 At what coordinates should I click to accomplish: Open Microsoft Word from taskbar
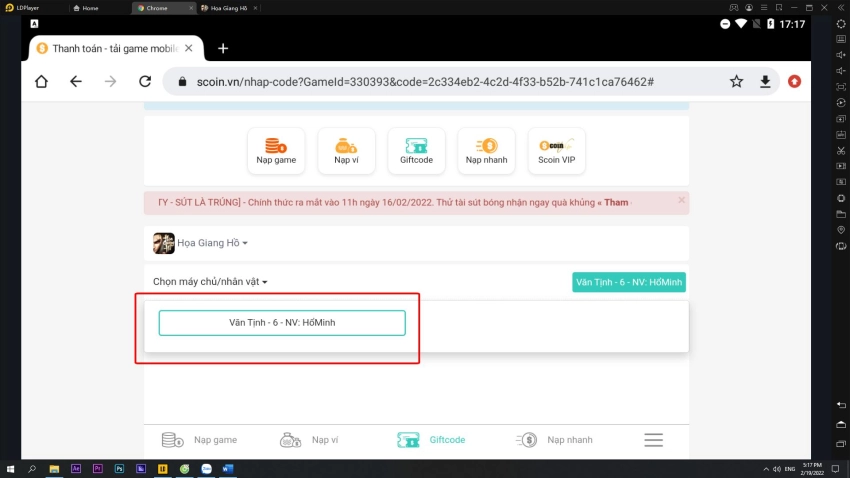point(228,469)
